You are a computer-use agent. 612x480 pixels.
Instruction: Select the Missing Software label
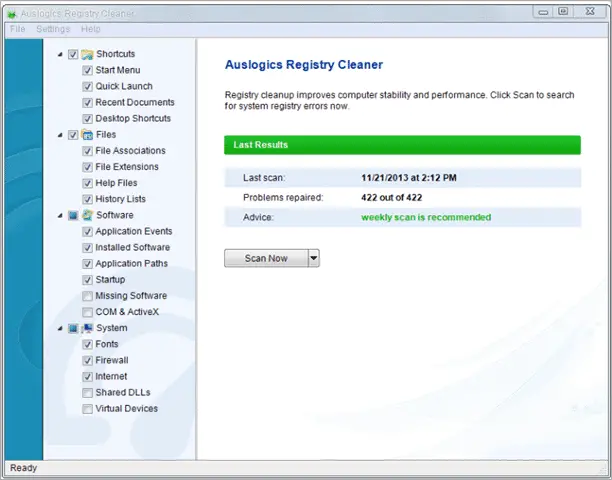(131, 296)
